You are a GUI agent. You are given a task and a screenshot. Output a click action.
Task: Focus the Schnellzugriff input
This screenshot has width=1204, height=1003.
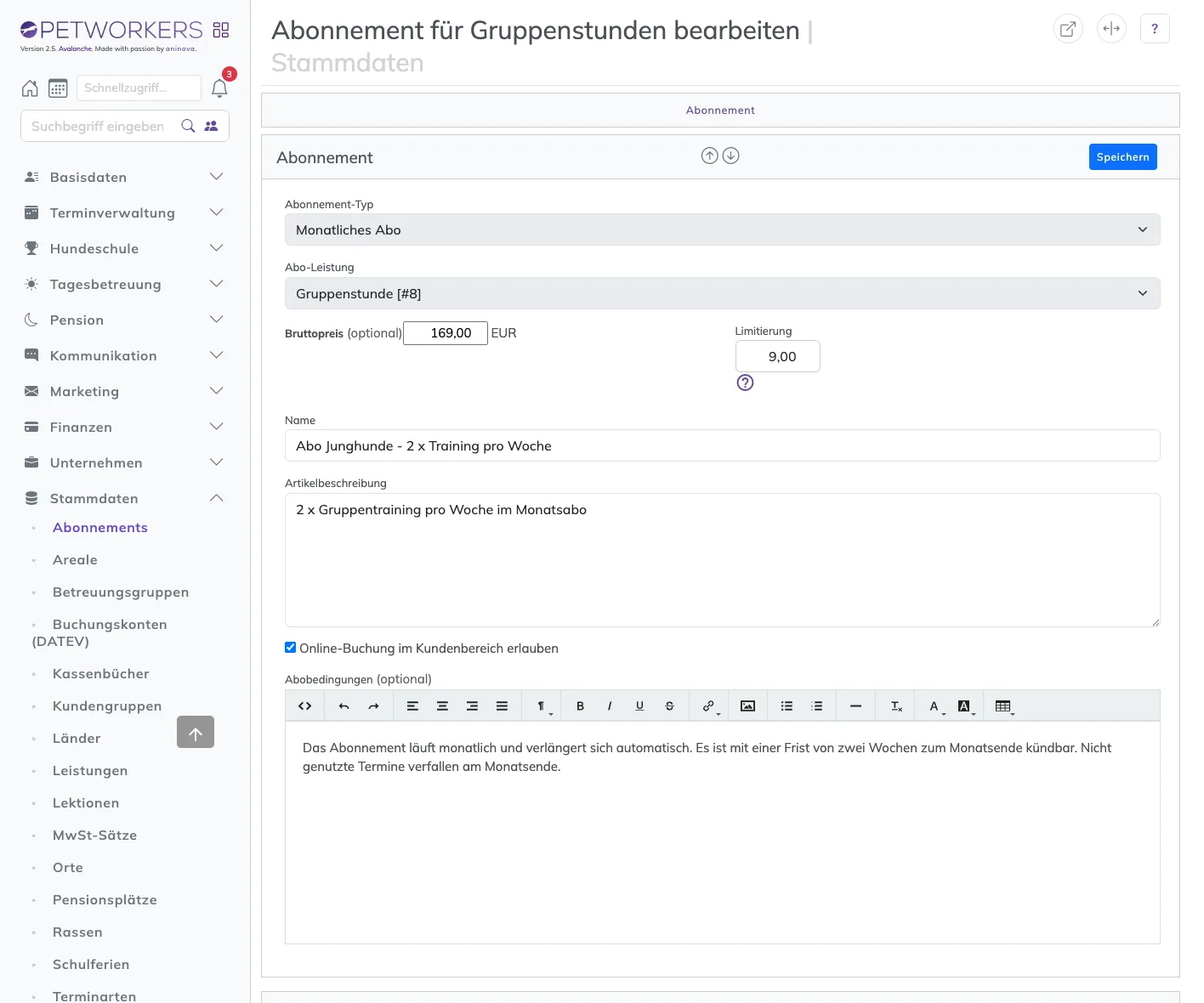coord(139,88)
